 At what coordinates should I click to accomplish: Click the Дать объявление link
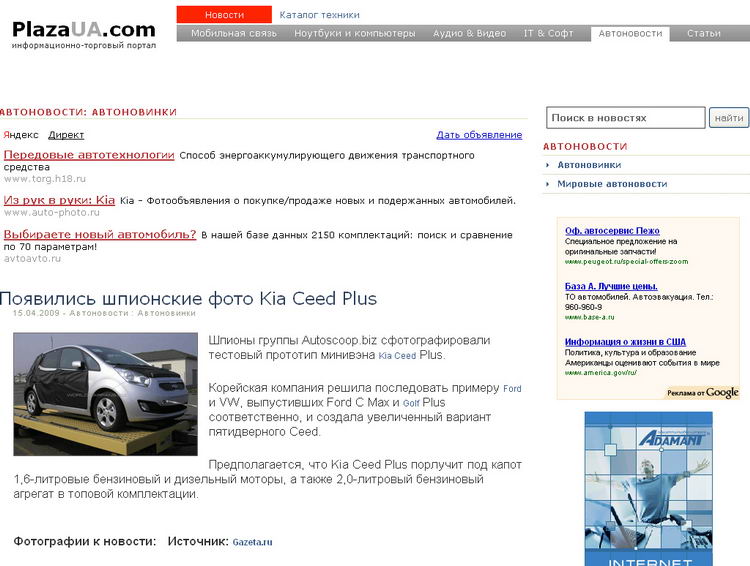click(479, 135)
